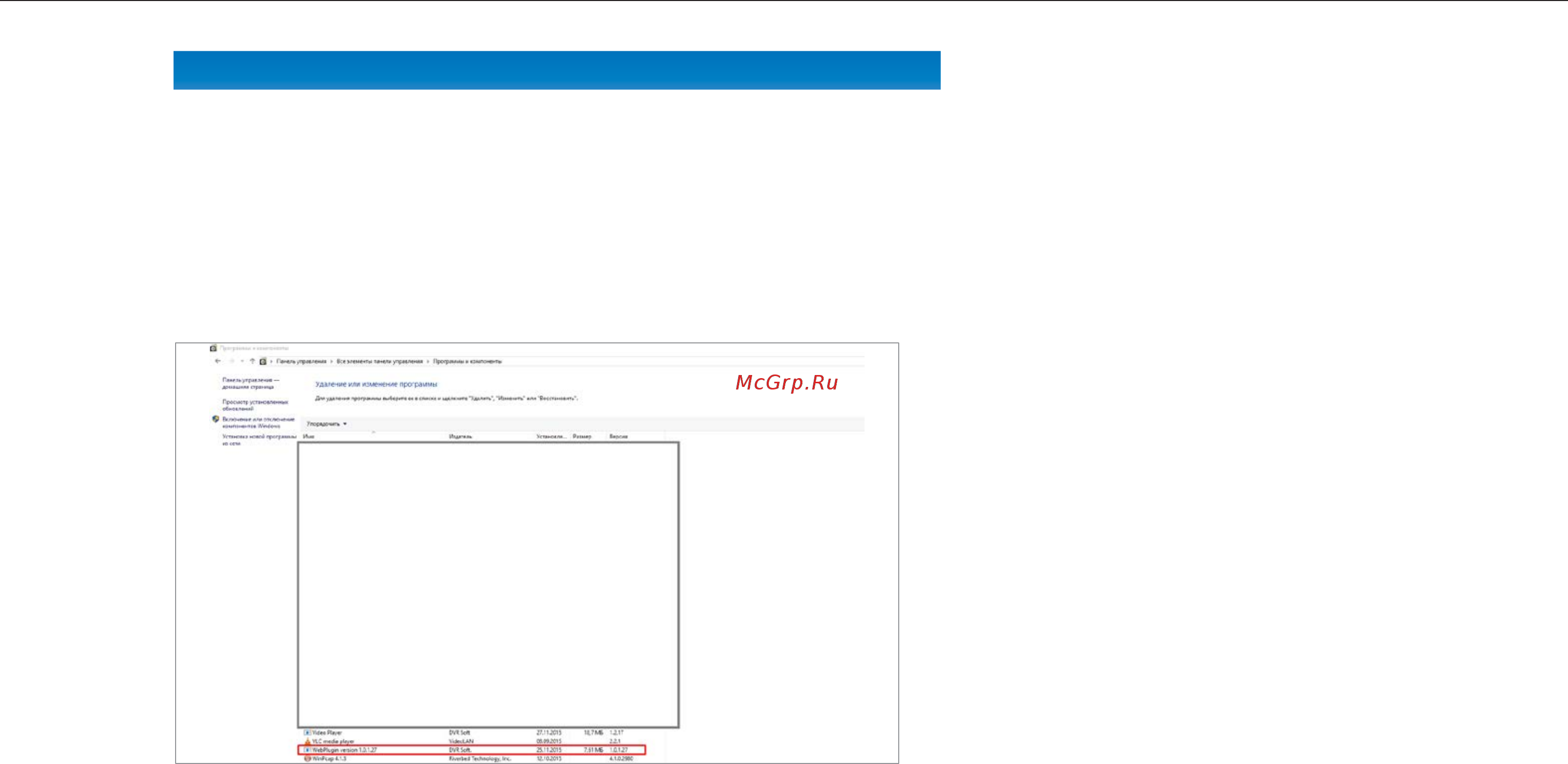
Task: Click the WebPlugin version 1.0.1.27 icon
Action: pyautogui.click(x=307, y=750)
